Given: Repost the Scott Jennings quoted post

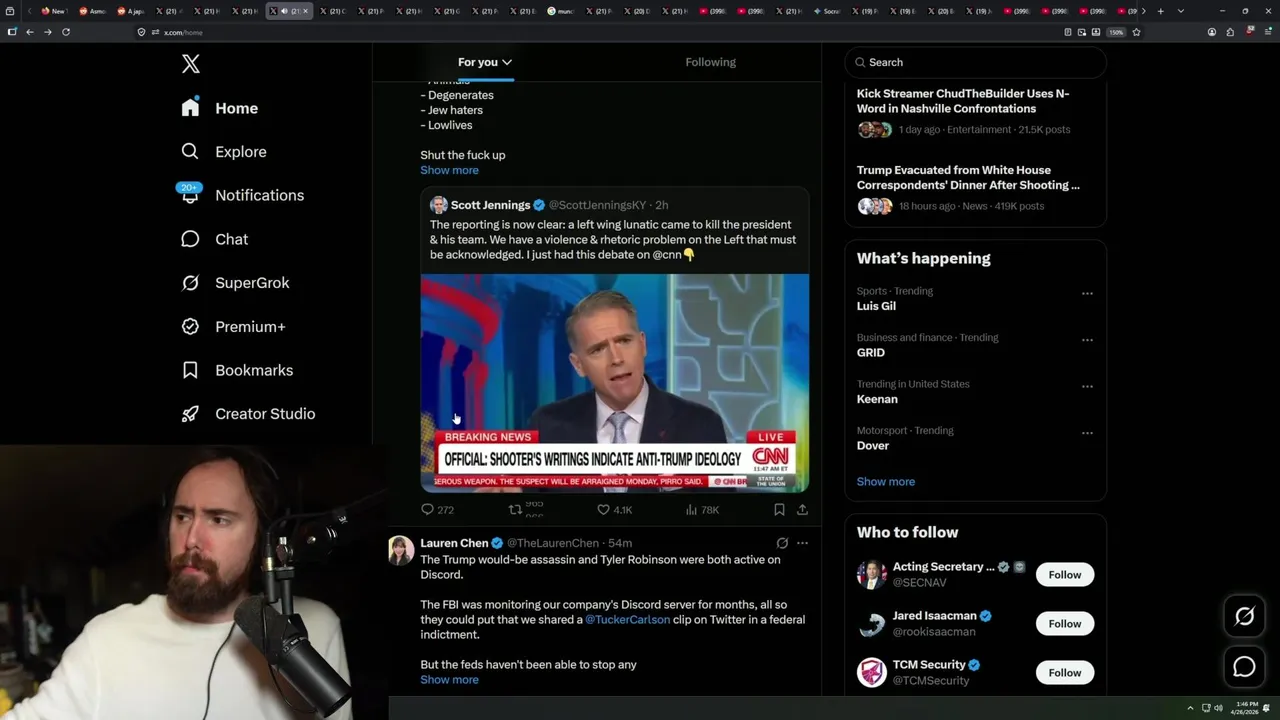Looking at the screenshot, I should (525, 510).
